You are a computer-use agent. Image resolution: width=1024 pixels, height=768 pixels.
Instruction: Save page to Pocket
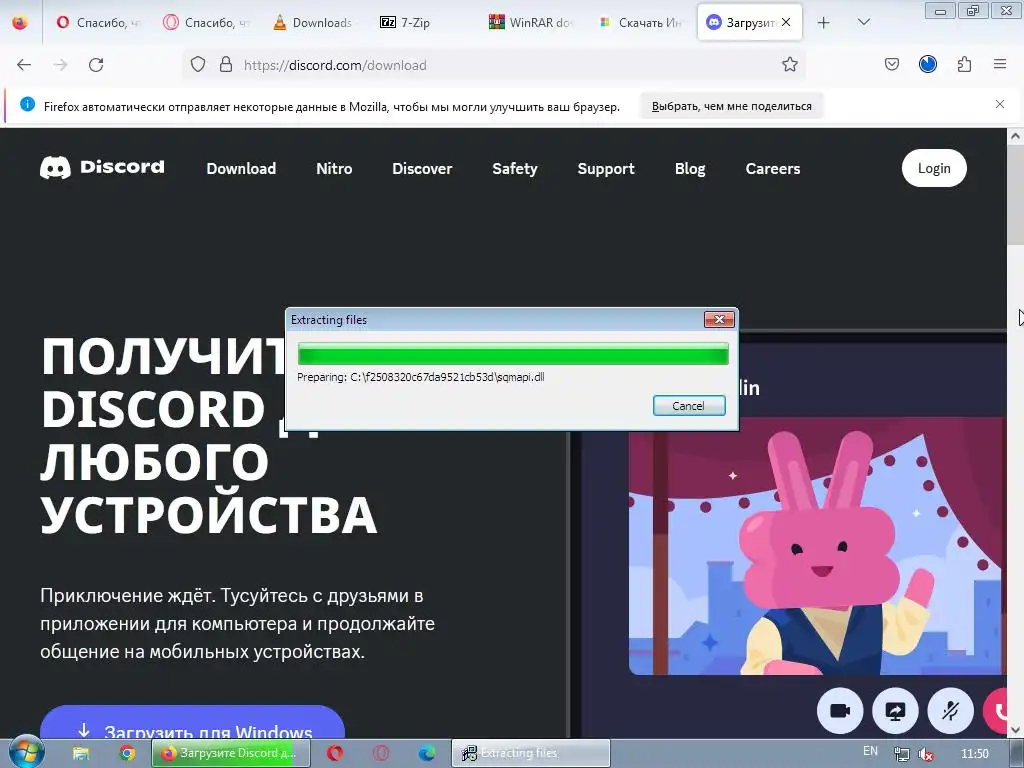[891, 64]
